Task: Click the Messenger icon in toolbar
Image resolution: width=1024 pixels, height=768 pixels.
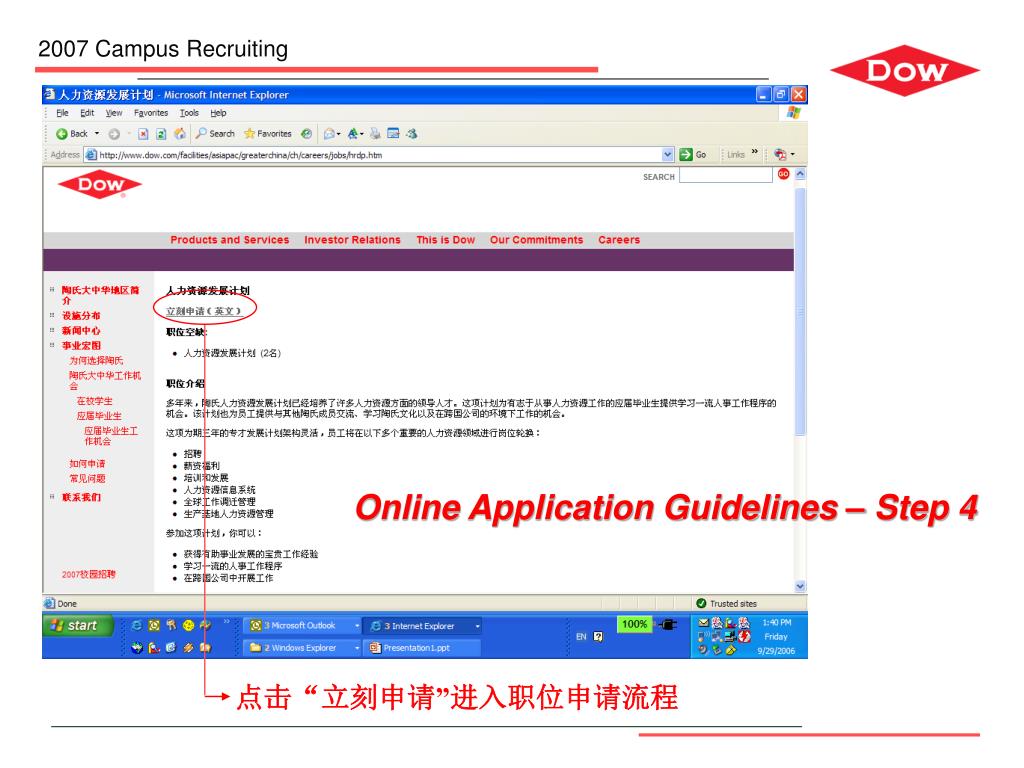Action: click(x=411, y=134)
